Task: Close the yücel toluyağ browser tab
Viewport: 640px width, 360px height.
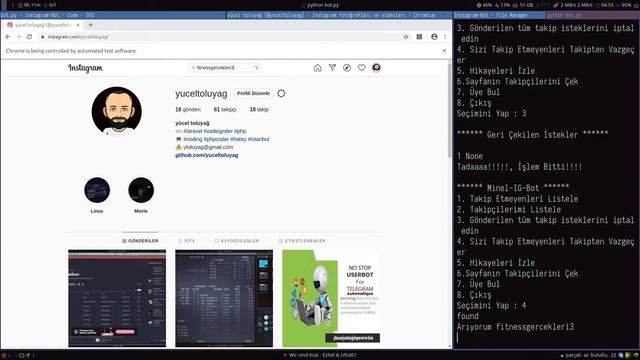Action: click(x=78, y=25)
